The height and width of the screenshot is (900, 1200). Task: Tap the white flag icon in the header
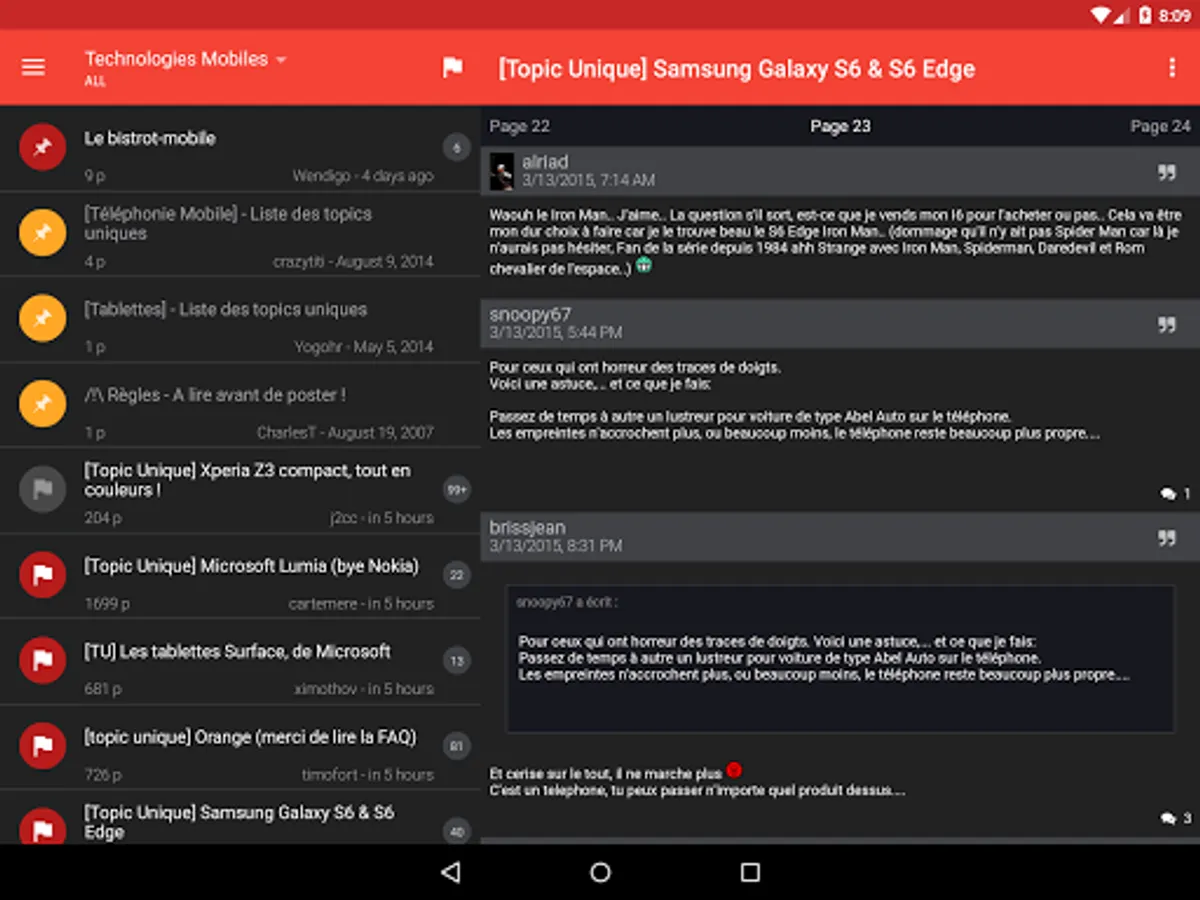tap(452, 67)
